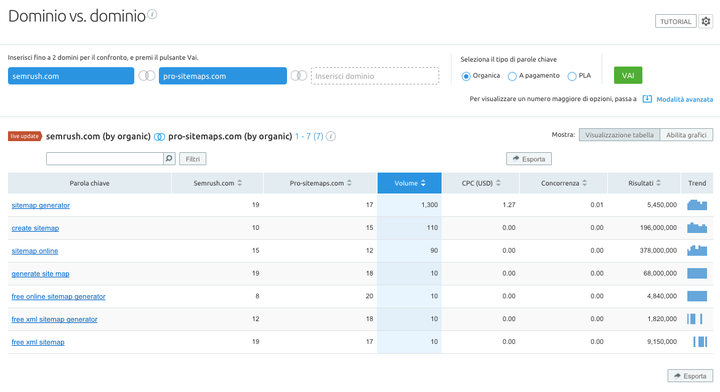Click the trend chart for create sitemap
The height and width of the screenshot is (392, 720).
[x=697, y=228]
